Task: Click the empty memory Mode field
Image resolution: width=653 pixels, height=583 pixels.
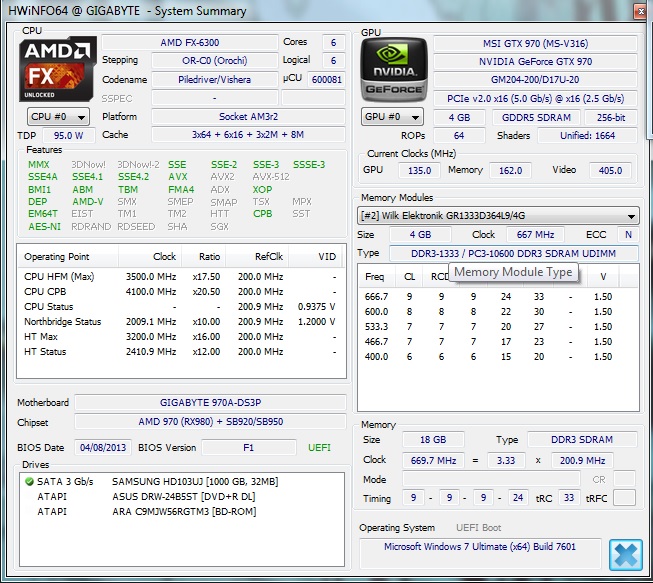Action: [x=491, y=479]
